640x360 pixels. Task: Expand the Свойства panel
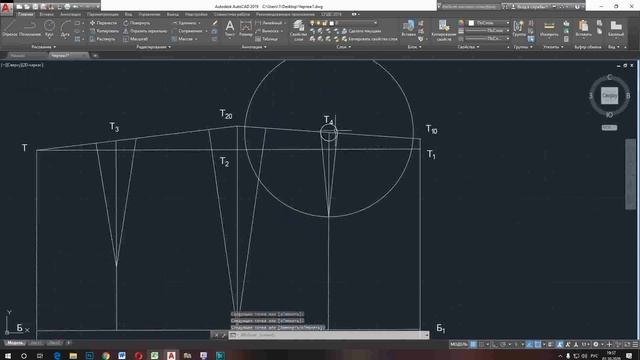468,47
